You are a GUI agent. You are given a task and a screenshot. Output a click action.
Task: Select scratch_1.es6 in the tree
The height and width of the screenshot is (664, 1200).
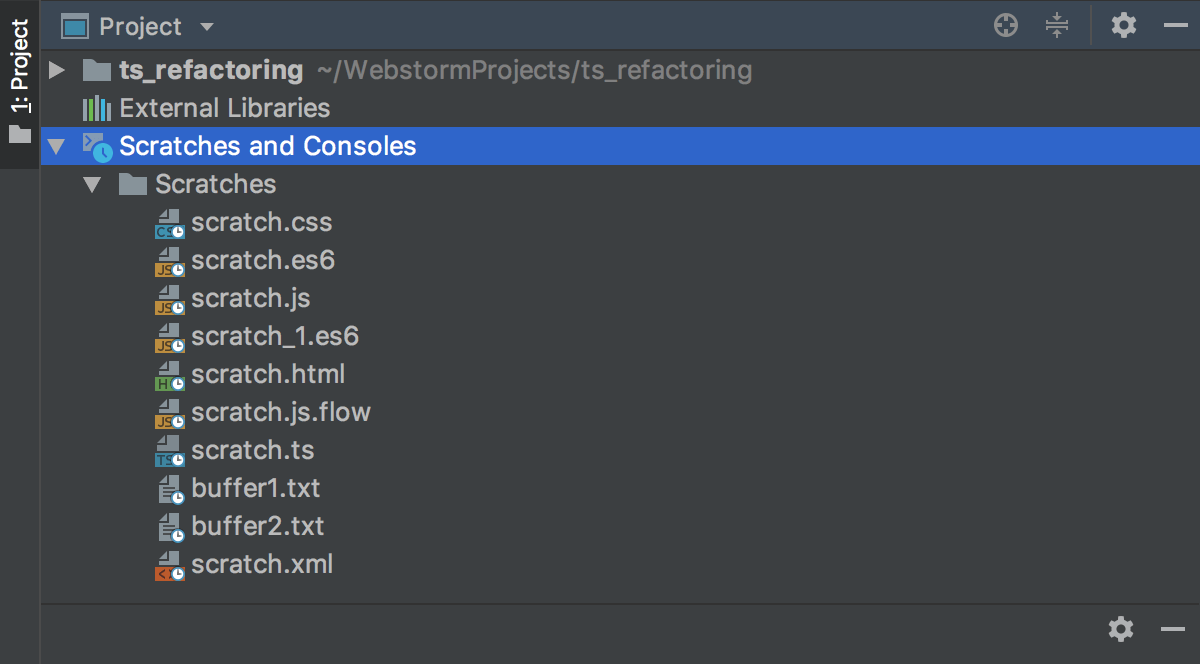tap(274, 336)
